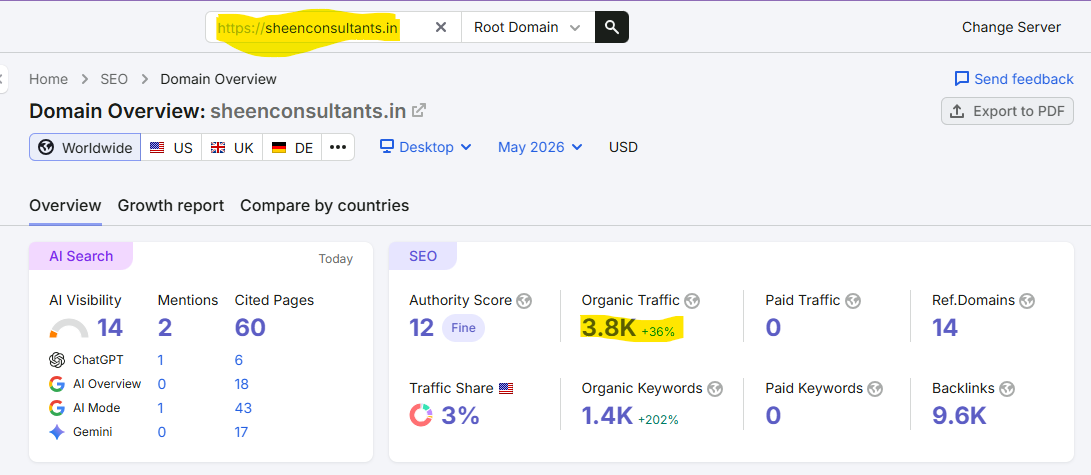Screen dimensions: 1091x475
Task: Open AI Overview cited pages 18
Action: click(x=241, y=384)
